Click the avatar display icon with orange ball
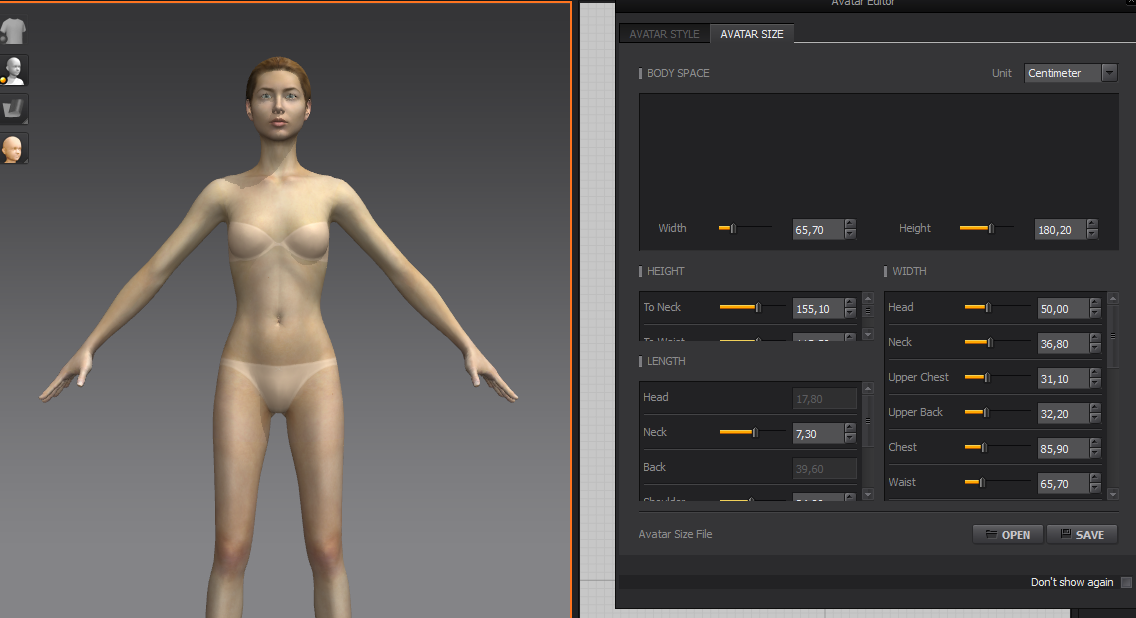 [14, 70]
